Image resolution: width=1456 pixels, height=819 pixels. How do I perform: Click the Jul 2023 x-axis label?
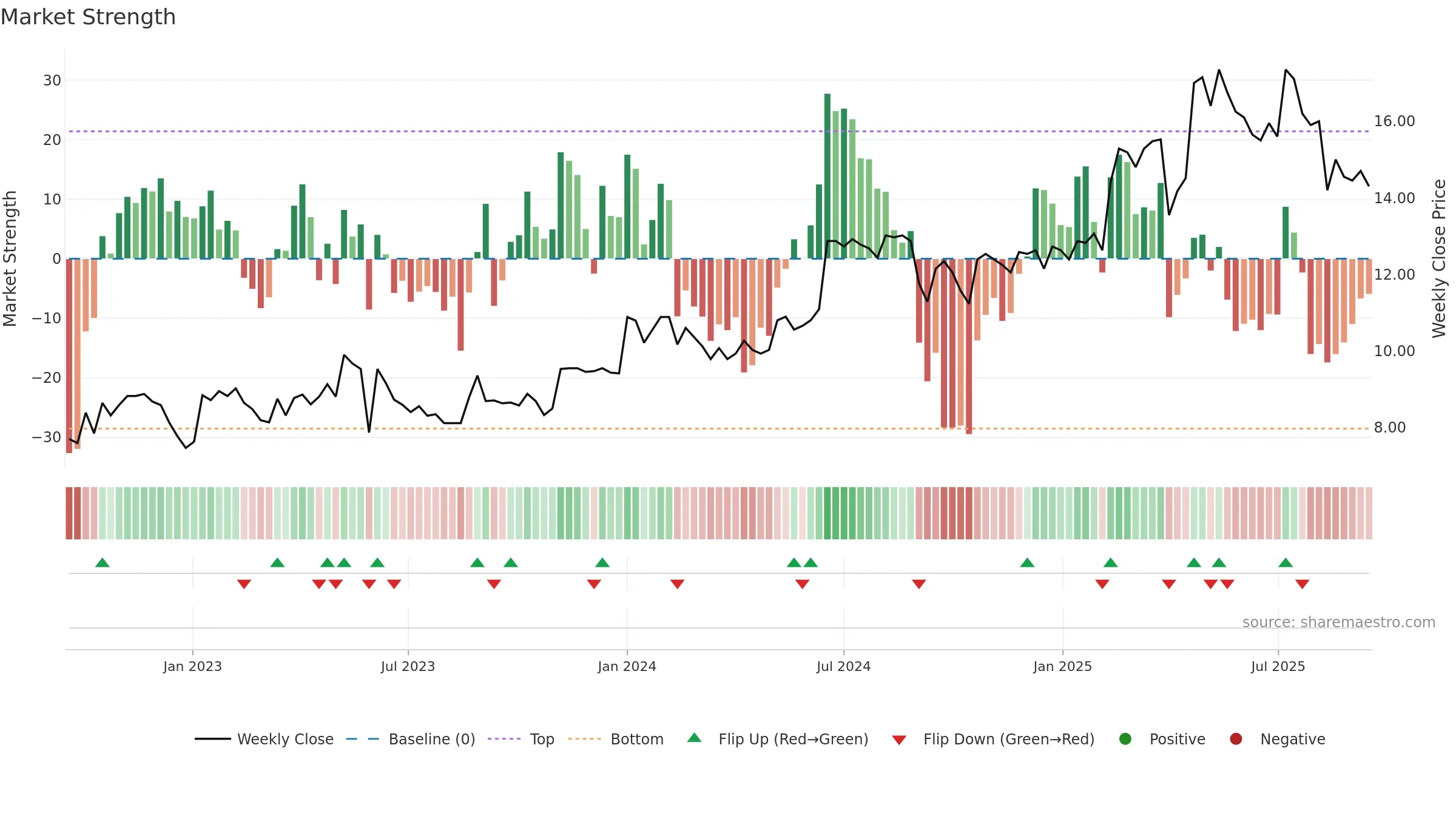tap(408, 666)
